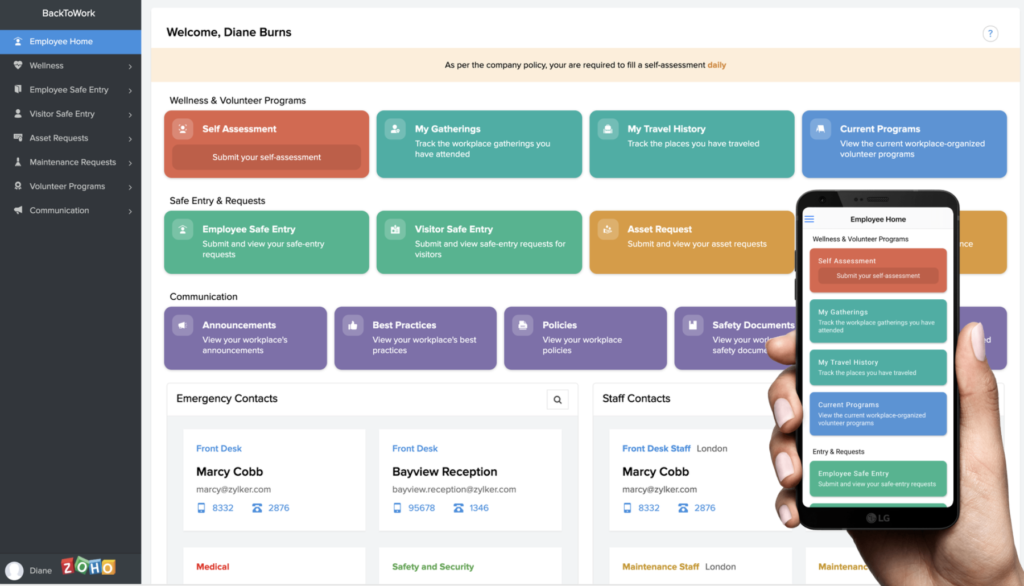1024x586 pixels.
Task: Open Maintenance Requests in the sidebar
Action: pyautogui.click(x=72, y=162)
